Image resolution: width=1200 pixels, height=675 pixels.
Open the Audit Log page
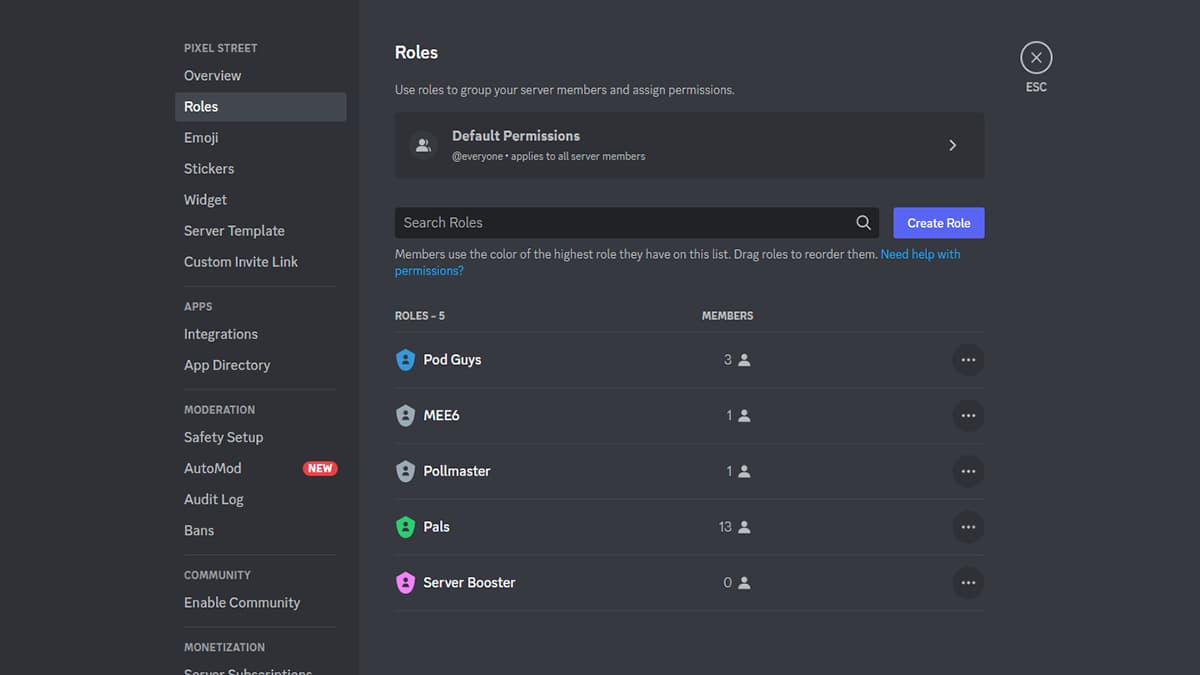click(x=214, y=499)
